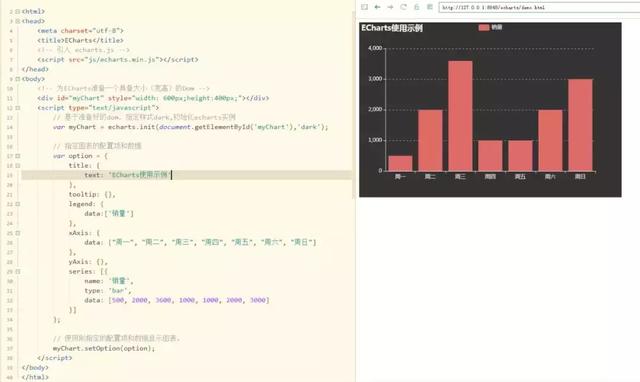
Task: Collapse the title block fold on line 18
Action: [x=18, y=166]
